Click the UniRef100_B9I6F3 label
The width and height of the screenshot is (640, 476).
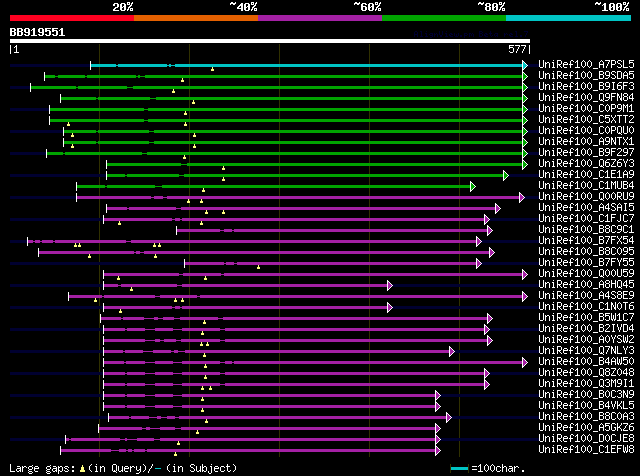pos(586,86)
